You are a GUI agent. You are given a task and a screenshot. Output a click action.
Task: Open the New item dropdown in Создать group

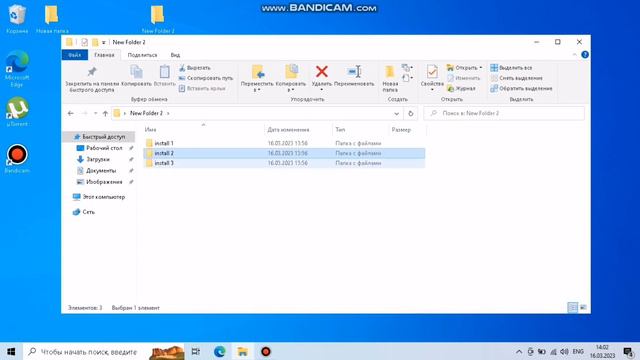(x=407, y=67)
